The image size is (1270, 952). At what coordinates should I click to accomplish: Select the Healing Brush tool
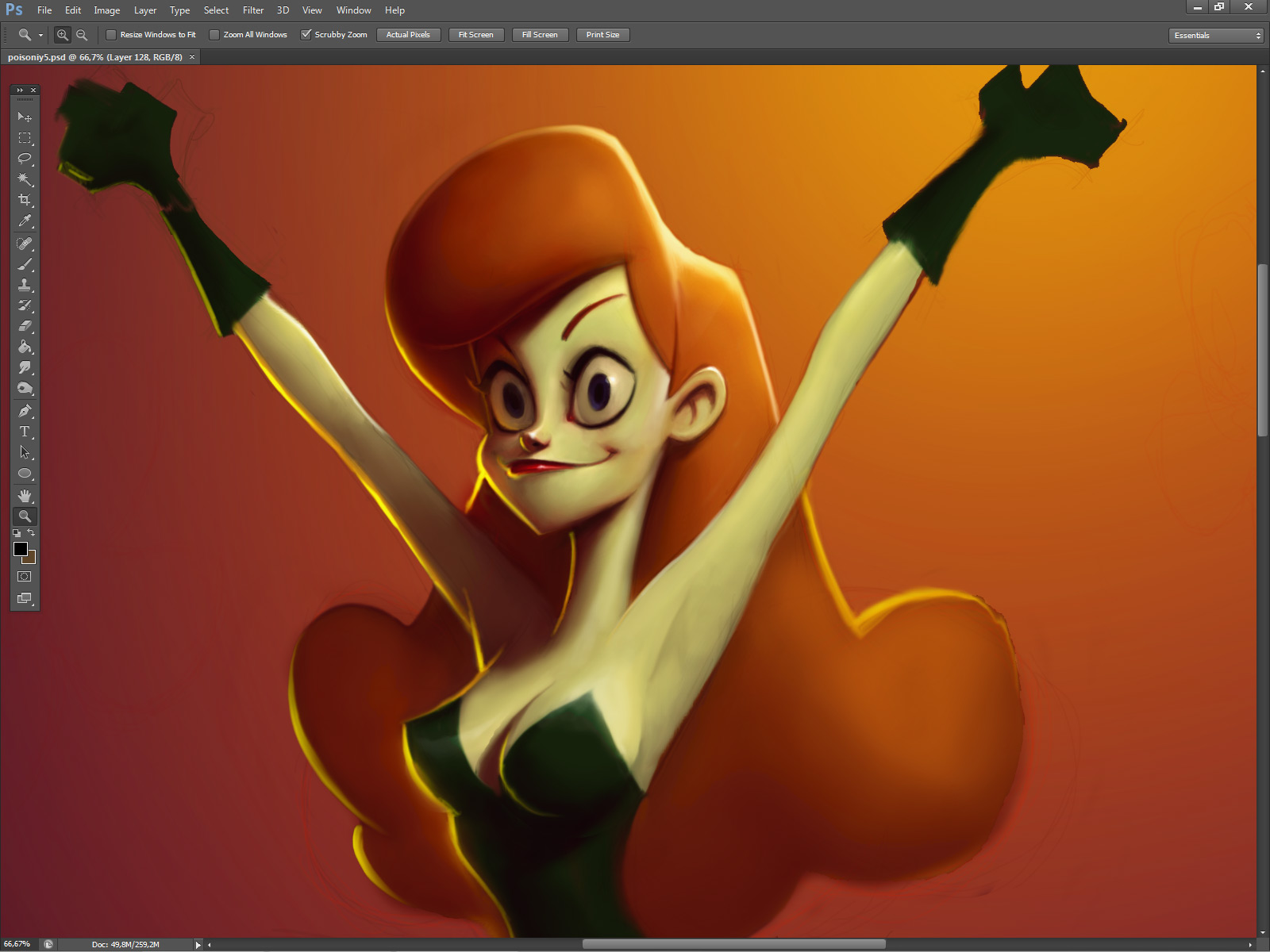[25, 243]
